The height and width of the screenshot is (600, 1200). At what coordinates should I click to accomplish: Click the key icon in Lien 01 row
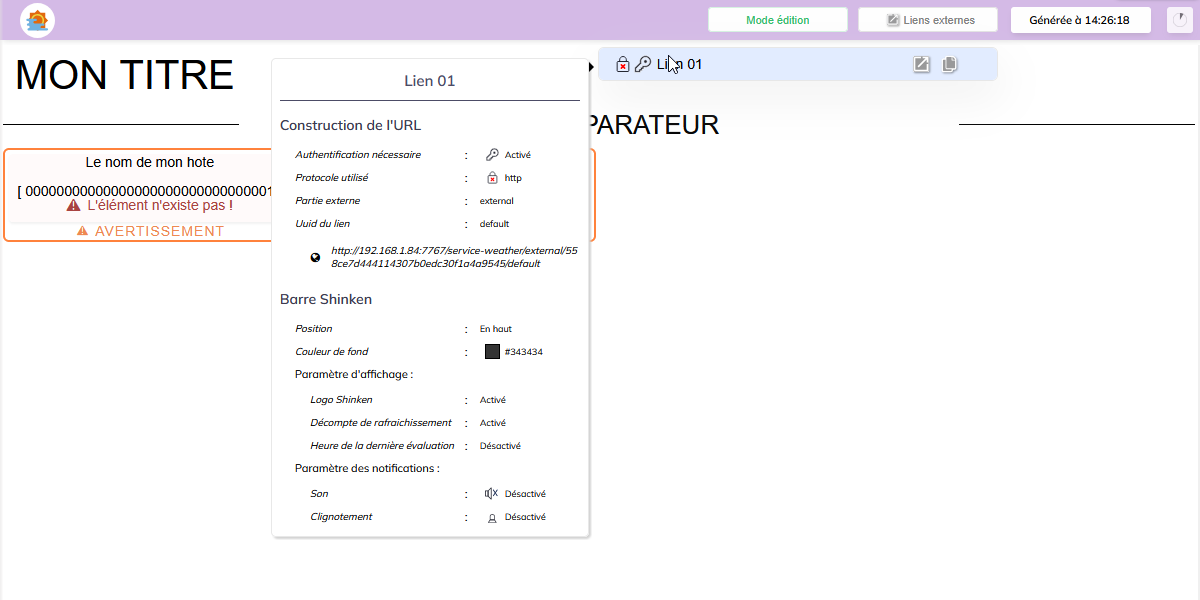643,64
